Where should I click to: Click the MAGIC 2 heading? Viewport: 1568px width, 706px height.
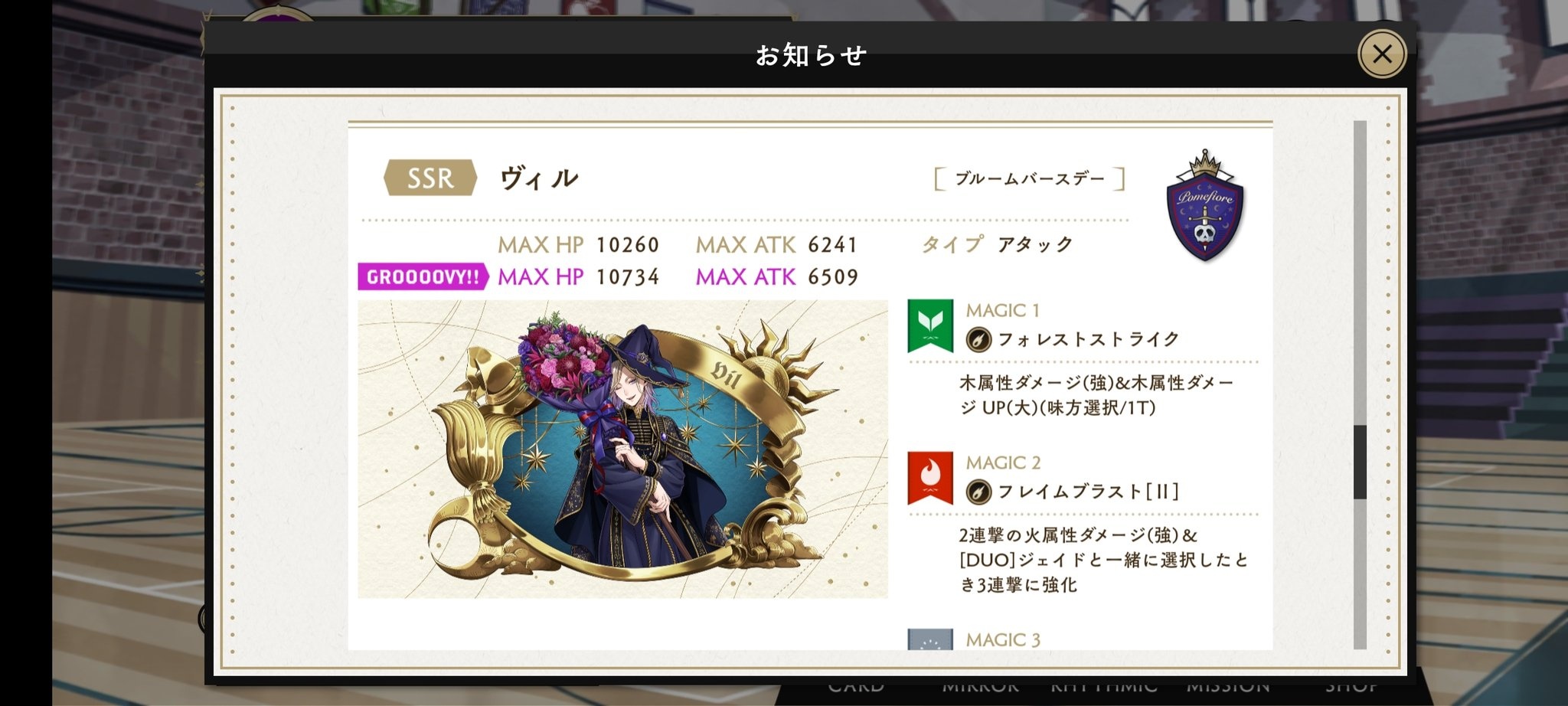1003,462
